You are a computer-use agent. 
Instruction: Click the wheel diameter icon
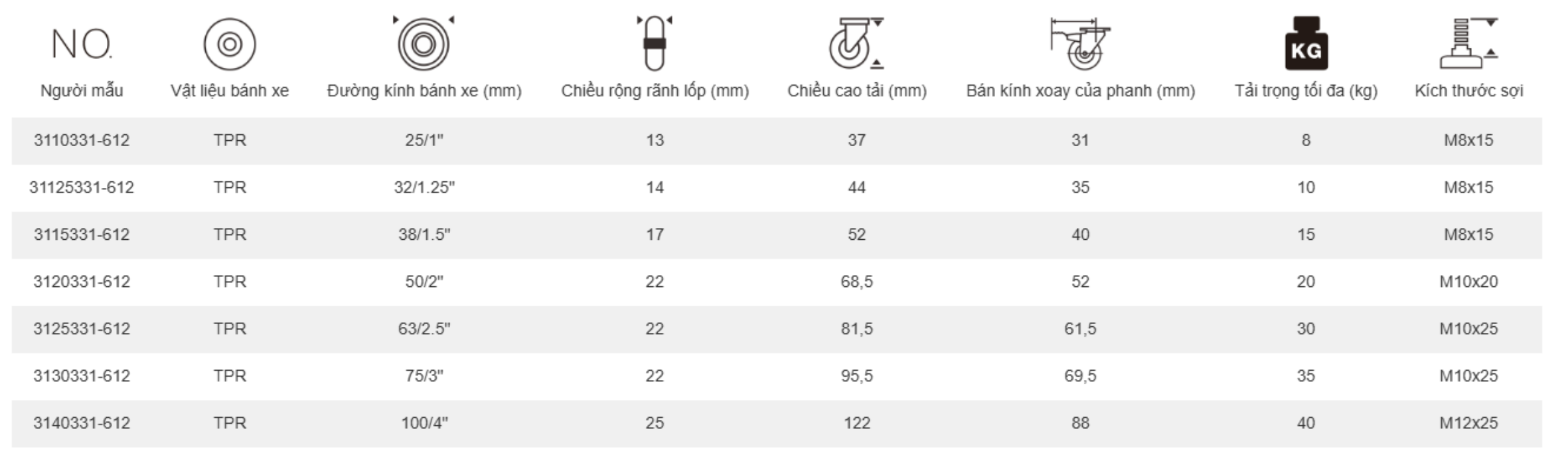(x=424, y=44)
